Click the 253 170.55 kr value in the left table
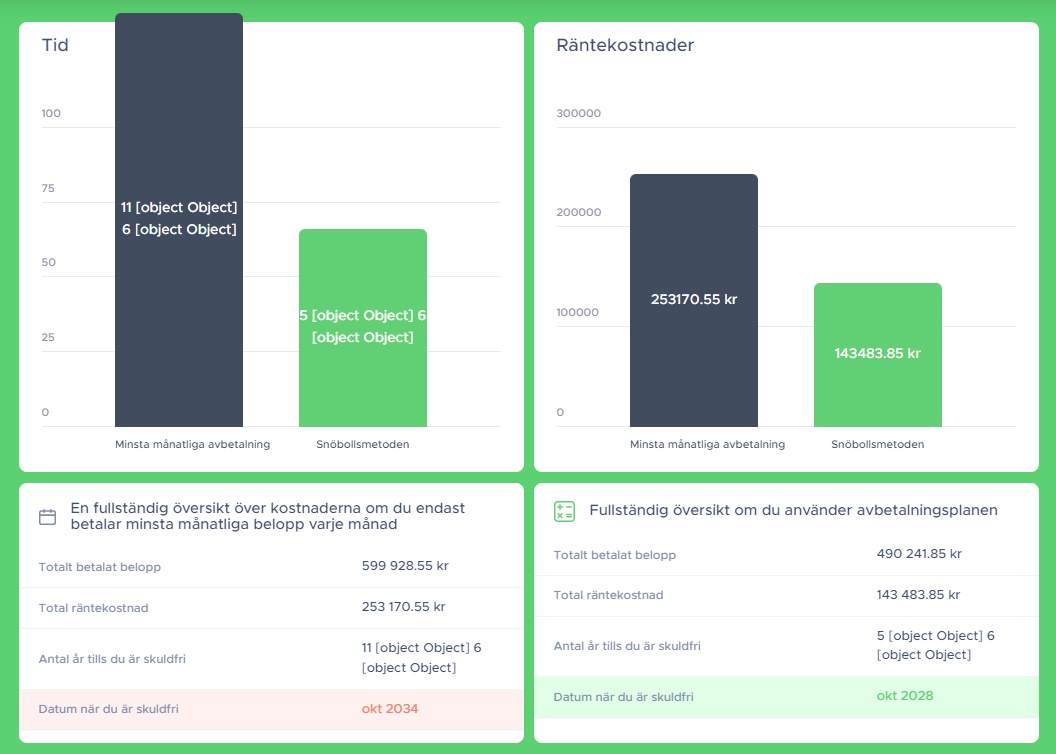The height and width of the screenshot is (754, 1056). (x=403, y=607)
